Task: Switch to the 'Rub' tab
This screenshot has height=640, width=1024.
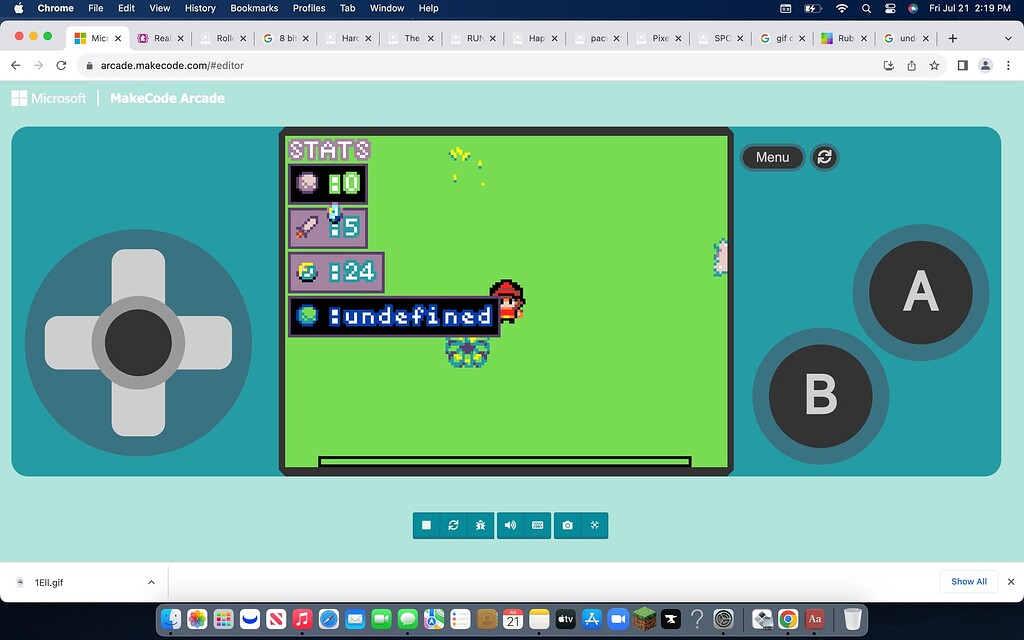Action: pyautogui.click(x=845, y=39)
